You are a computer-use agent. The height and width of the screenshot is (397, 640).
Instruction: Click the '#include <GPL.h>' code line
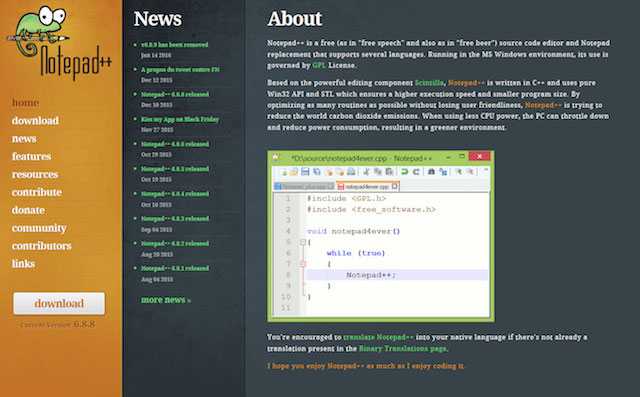click(347, 198)
